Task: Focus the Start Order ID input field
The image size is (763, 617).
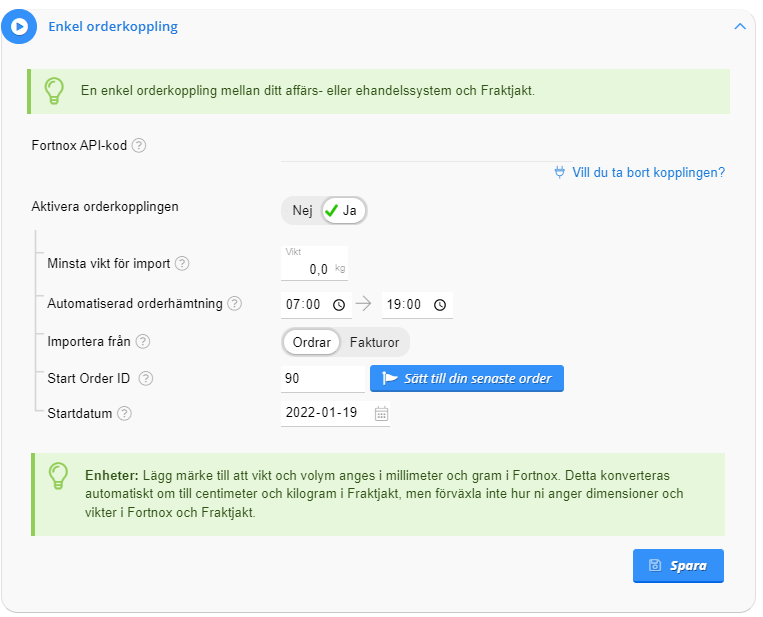Action: coord(323,379)
